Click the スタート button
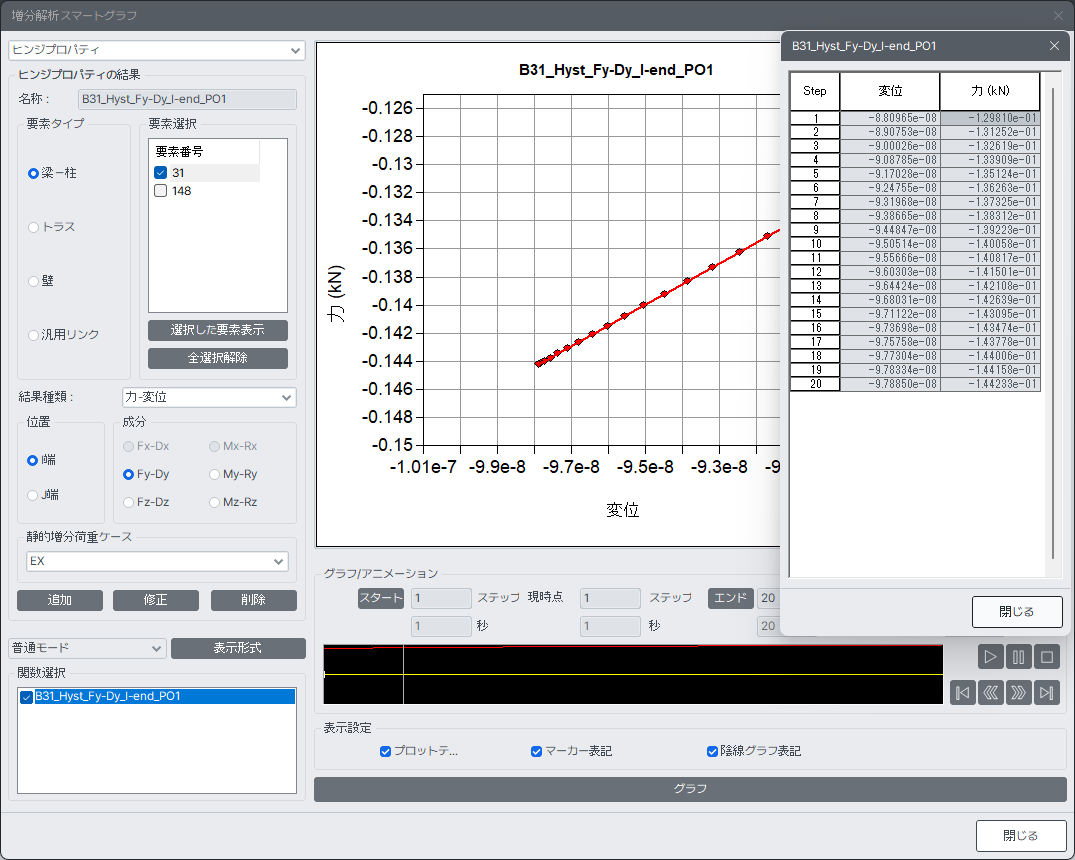 (381, 598)
